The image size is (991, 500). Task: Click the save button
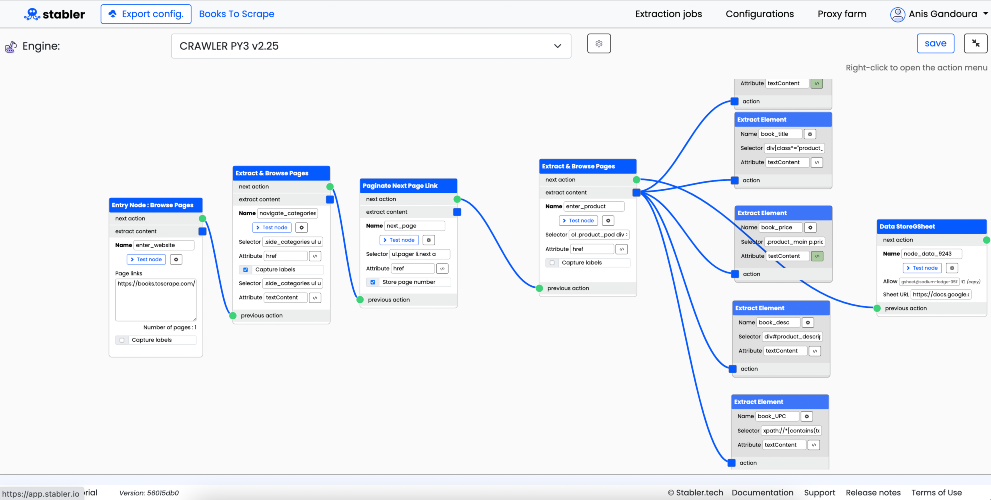935,43
